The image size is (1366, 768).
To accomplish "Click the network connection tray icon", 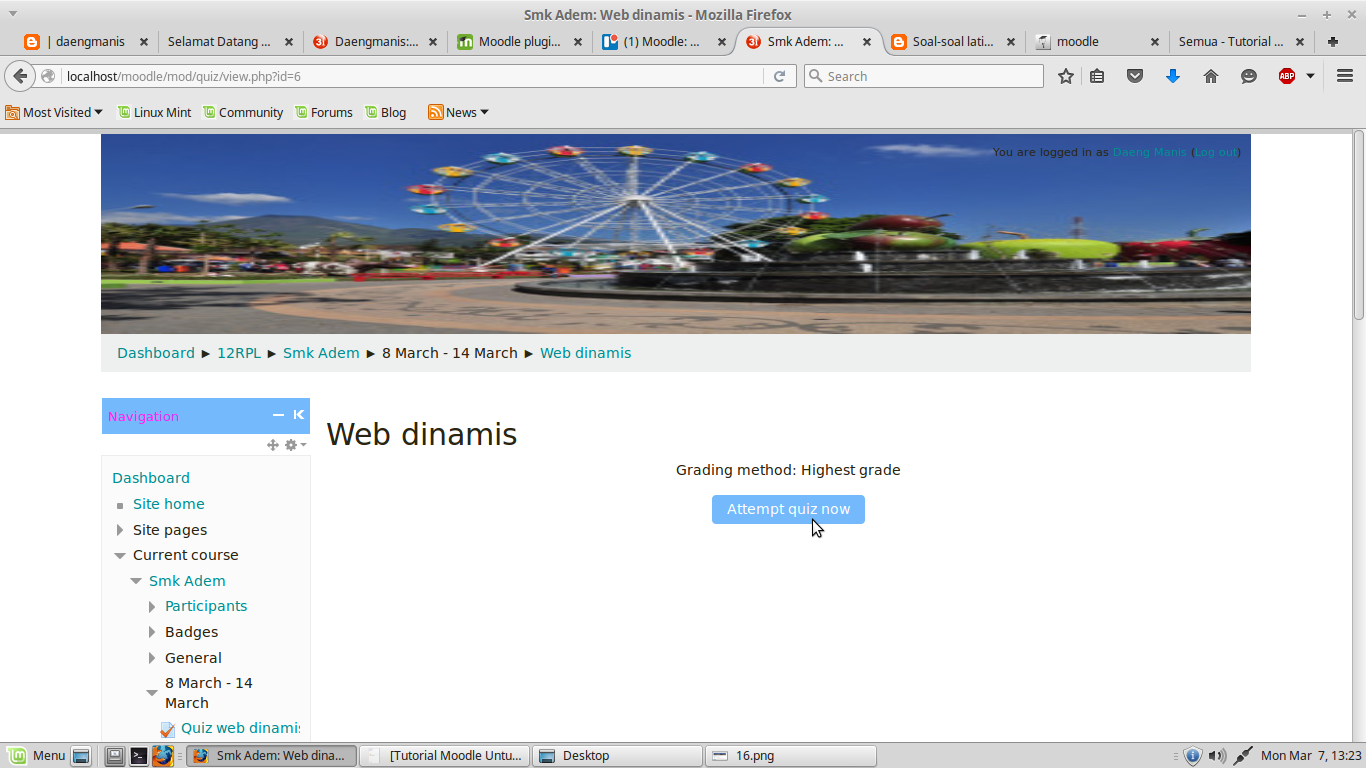I will (x=1243, y=756).
